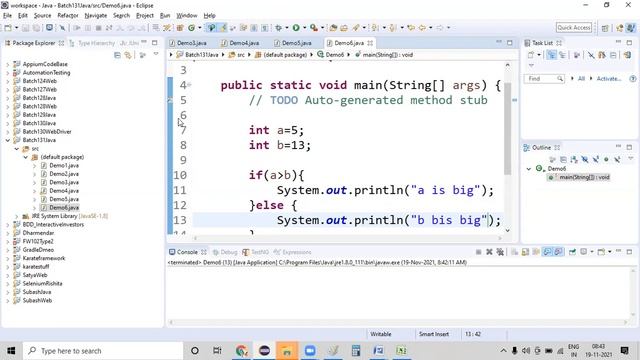Screen dimensions: 640x360
Task: Collapse the Batch131Java project node
Action: (x=8, y=140)
